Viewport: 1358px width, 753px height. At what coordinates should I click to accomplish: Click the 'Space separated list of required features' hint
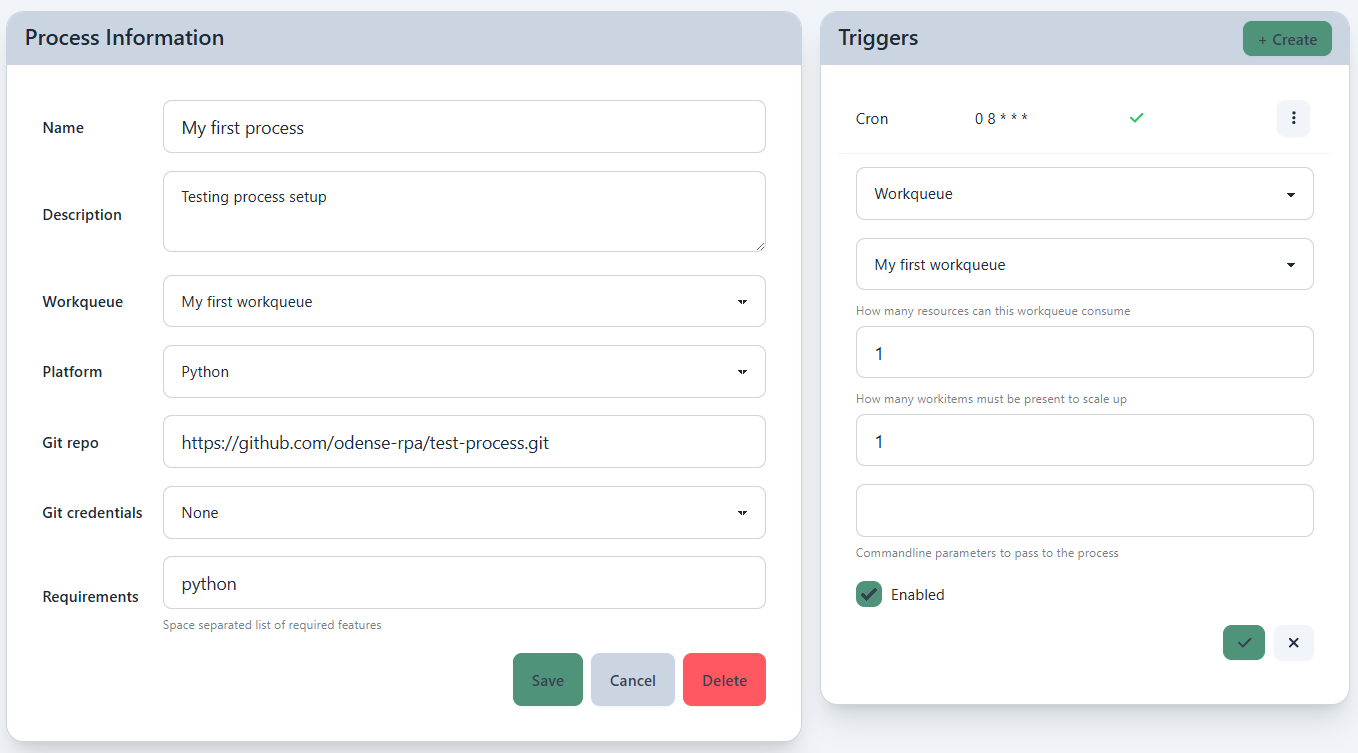click(x=272, y=625)
